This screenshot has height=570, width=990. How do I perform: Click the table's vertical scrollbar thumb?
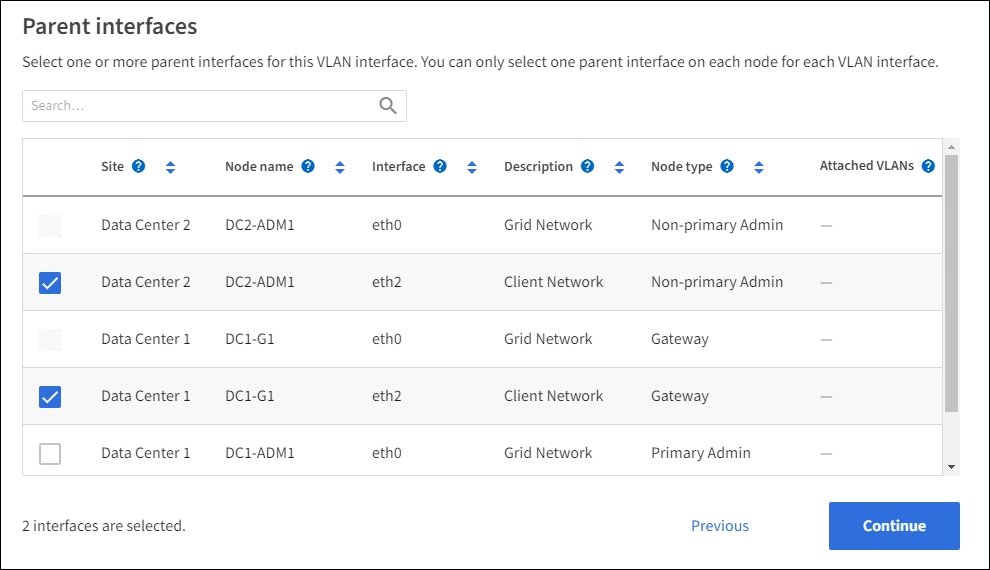[951, 283]
